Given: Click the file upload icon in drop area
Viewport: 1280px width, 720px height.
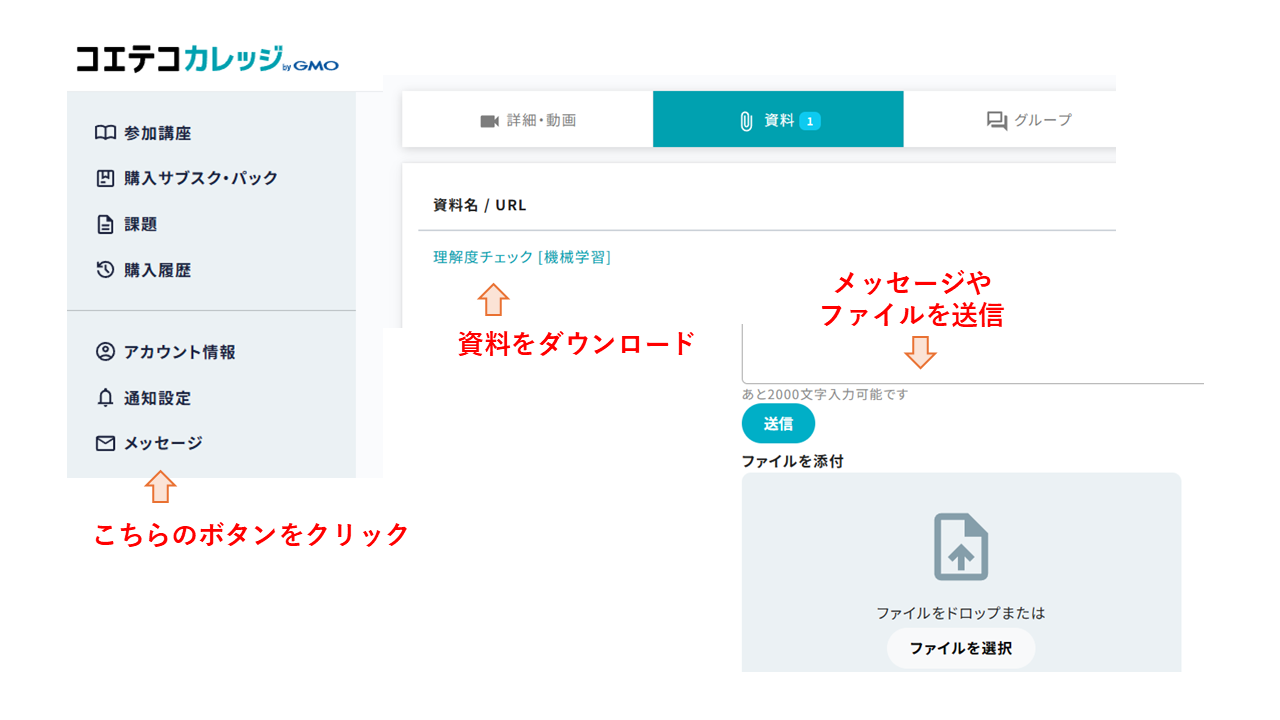Looking at the screenshot, I should (x=960, y=547).
